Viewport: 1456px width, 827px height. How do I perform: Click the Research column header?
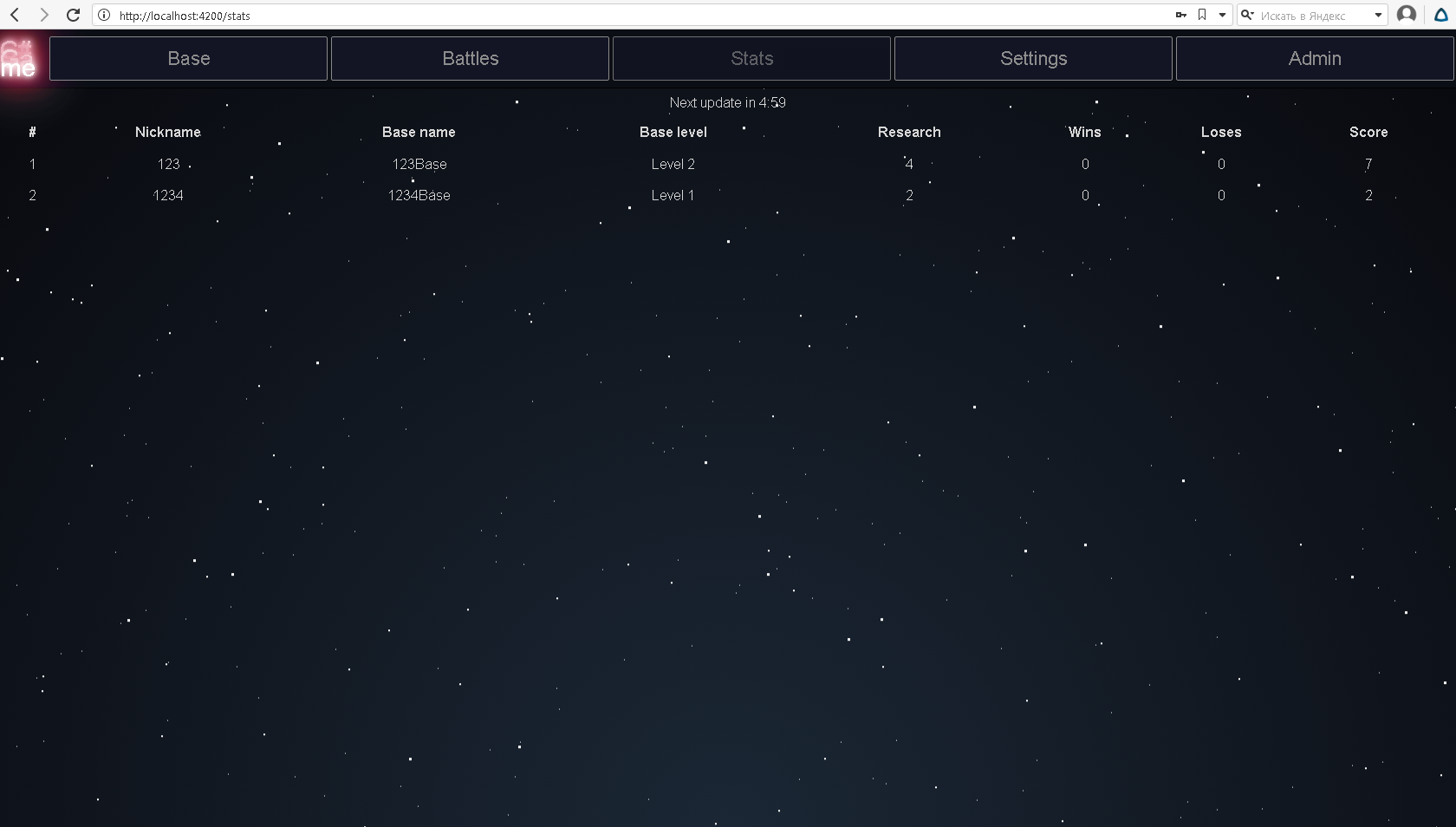coord(909,132)
